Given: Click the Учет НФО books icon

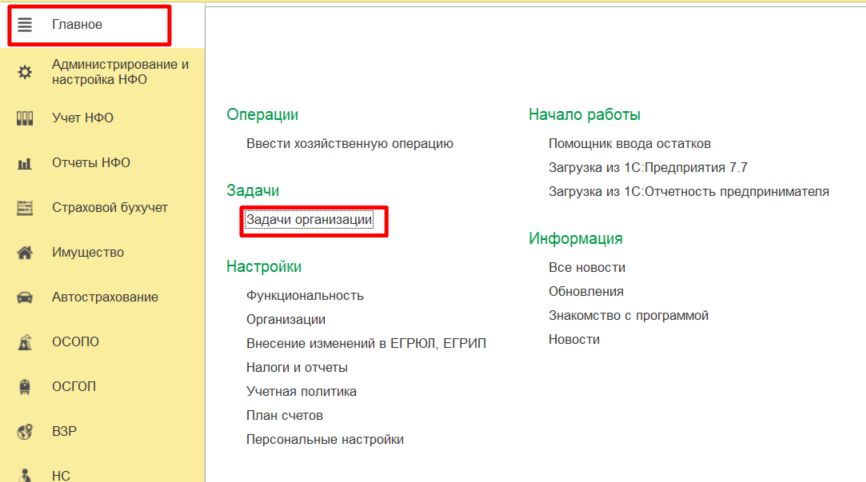Looking at the screenshot, I should tap(26, 118).
